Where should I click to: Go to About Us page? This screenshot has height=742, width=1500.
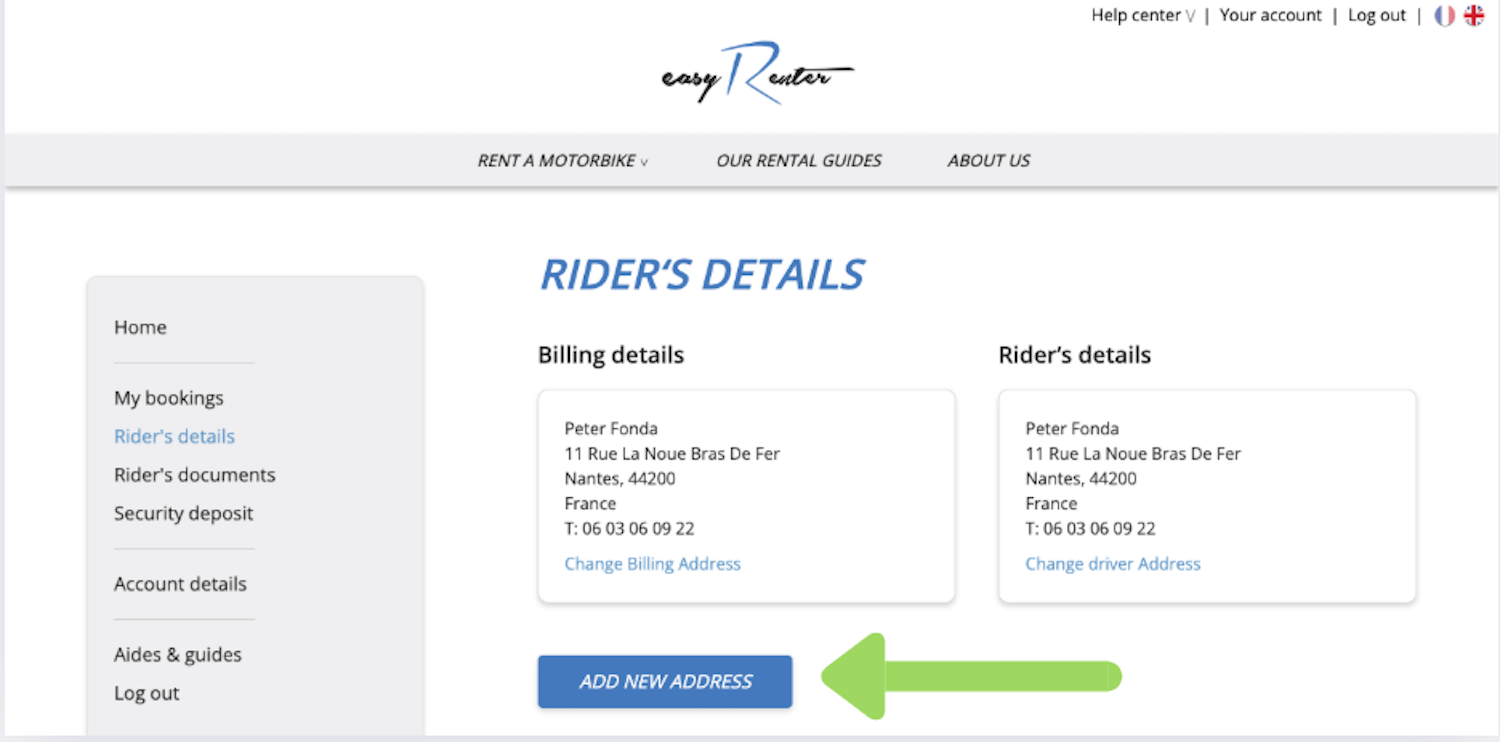click(989, 161)
